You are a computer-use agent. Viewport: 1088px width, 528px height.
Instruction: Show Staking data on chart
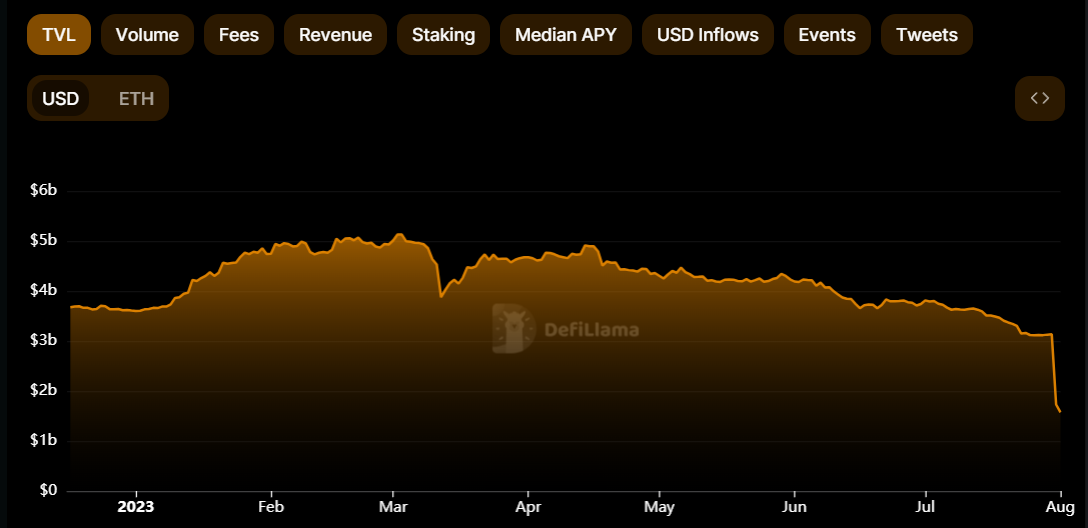(x=443, y=35)
